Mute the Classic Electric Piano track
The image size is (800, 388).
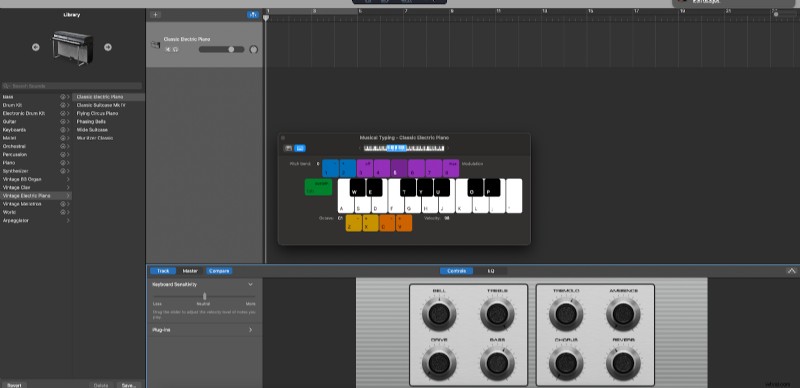(x=168, y=50)
